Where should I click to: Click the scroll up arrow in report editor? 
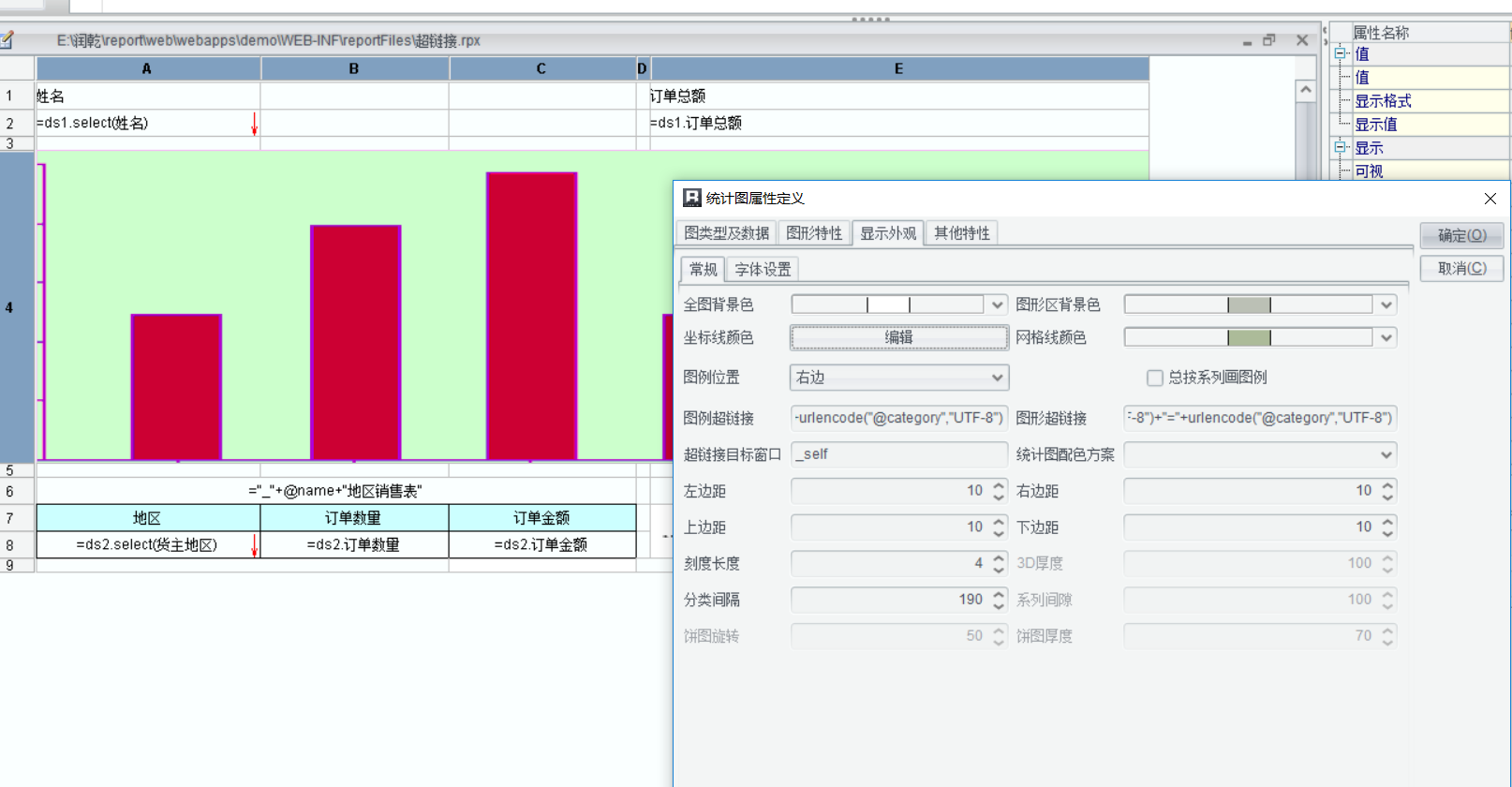(1305, 91)
